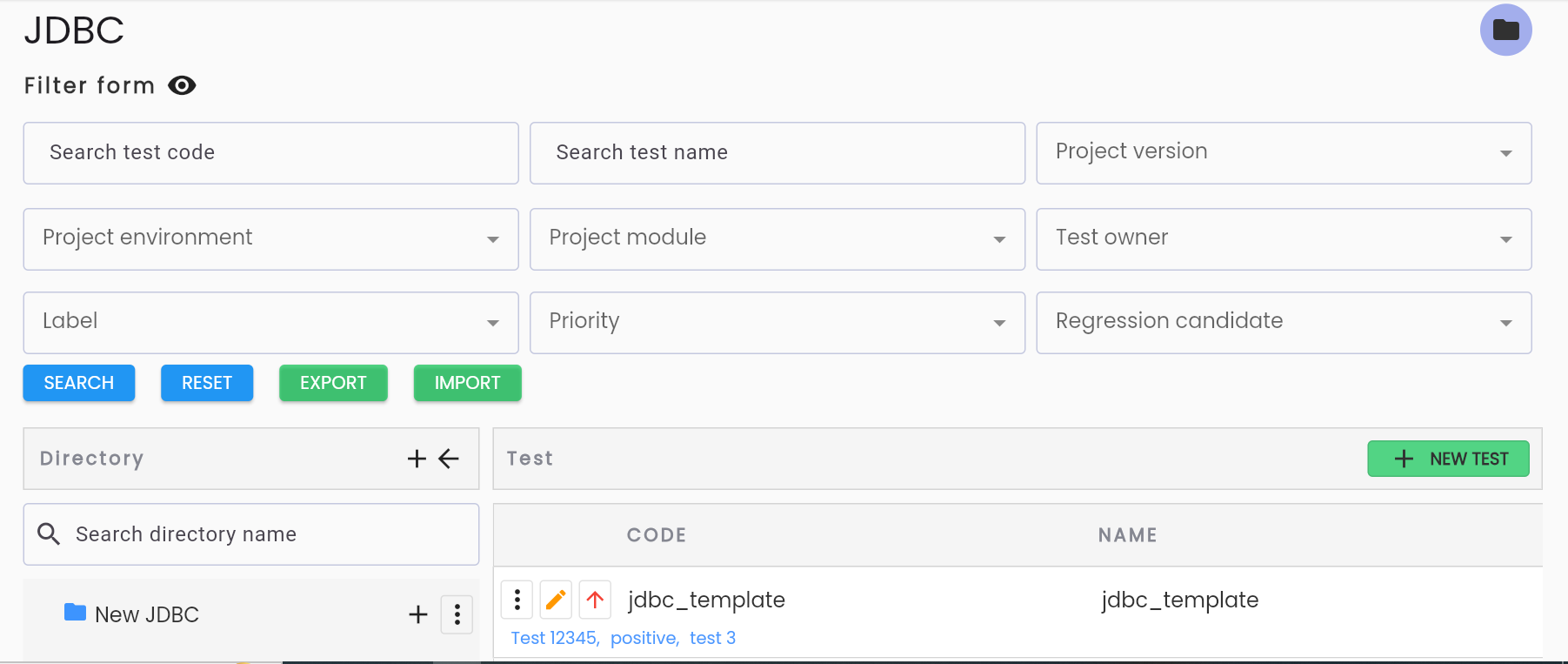This screenshot has height=664, width=1568.
Task: Click jdbc_template in the CODE column
Action: tap(706, 600)
